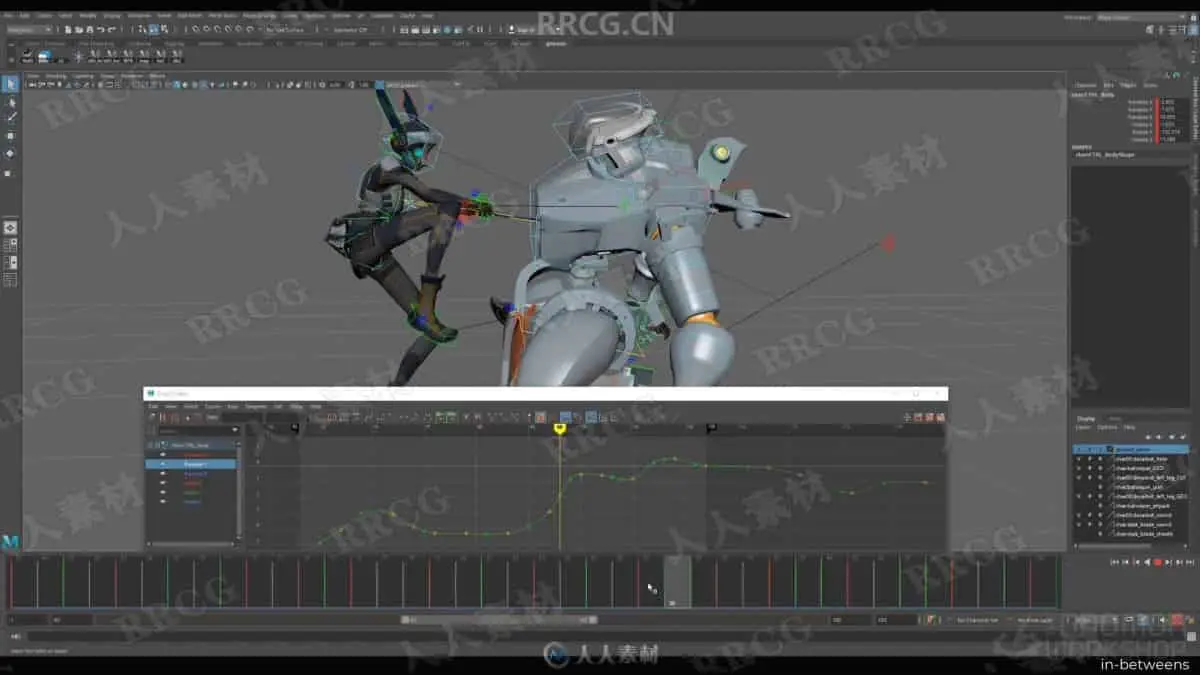This screenshot has width=1200, height=675.
Task: Activate the Rotate tool in toolbox
Action: coord(11,153)
